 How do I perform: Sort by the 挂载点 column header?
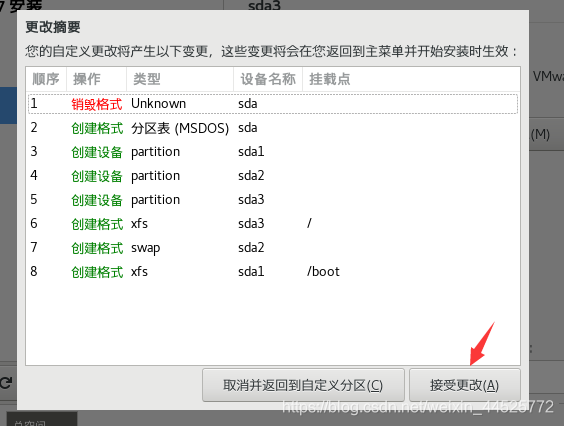tap(411, 79)
